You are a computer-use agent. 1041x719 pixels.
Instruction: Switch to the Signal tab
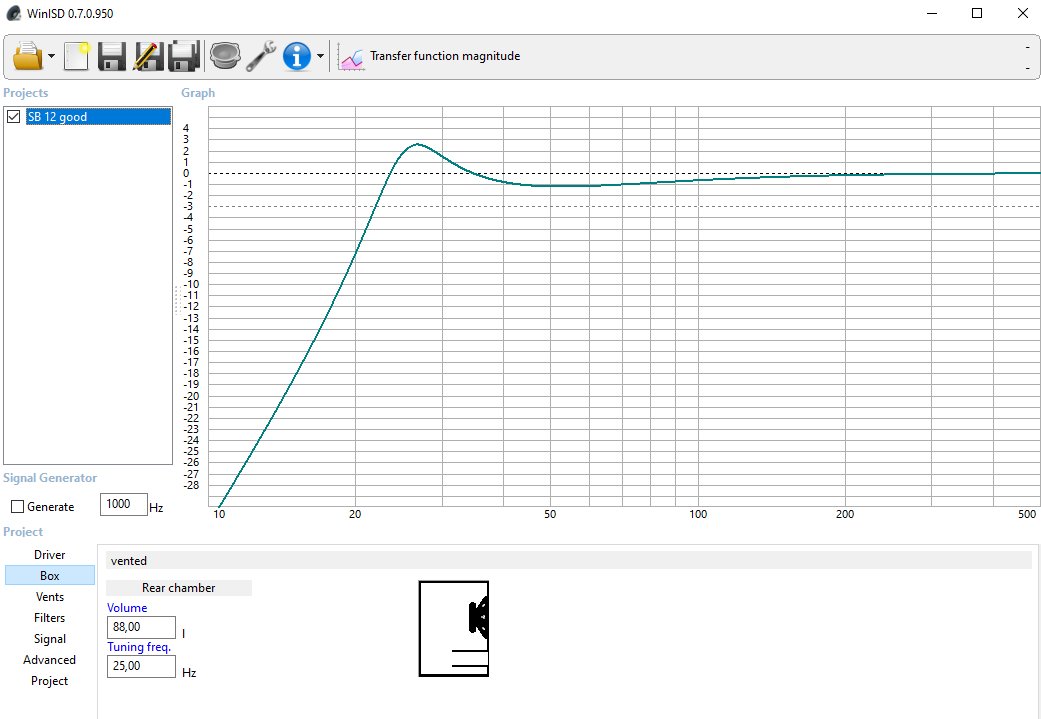pos(50,639)
